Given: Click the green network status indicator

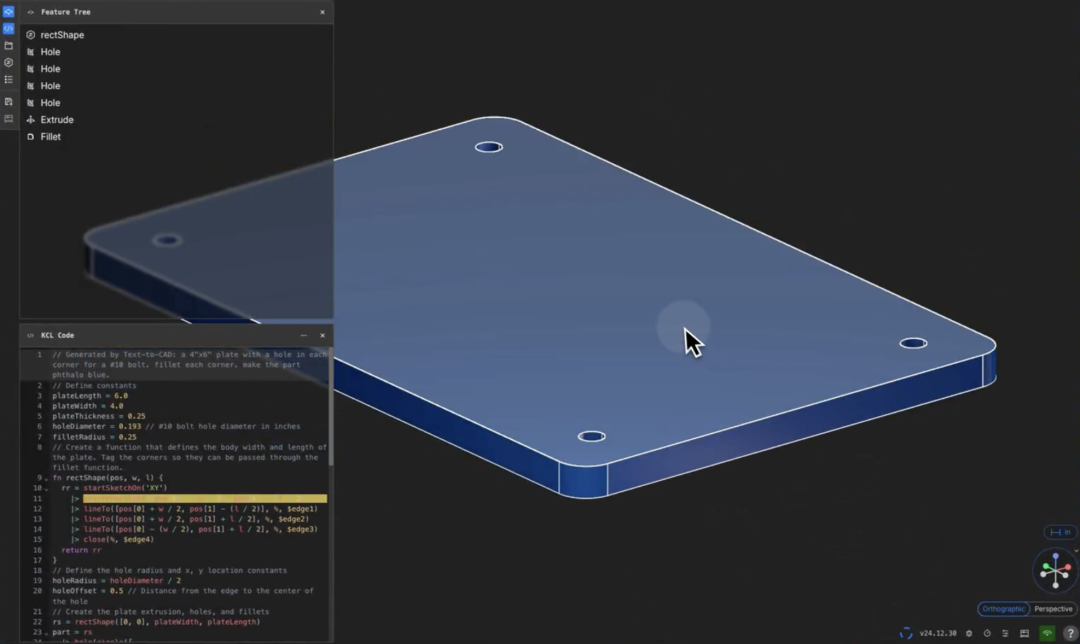Looking at the screenshot, I should (x=1047, y=633).
